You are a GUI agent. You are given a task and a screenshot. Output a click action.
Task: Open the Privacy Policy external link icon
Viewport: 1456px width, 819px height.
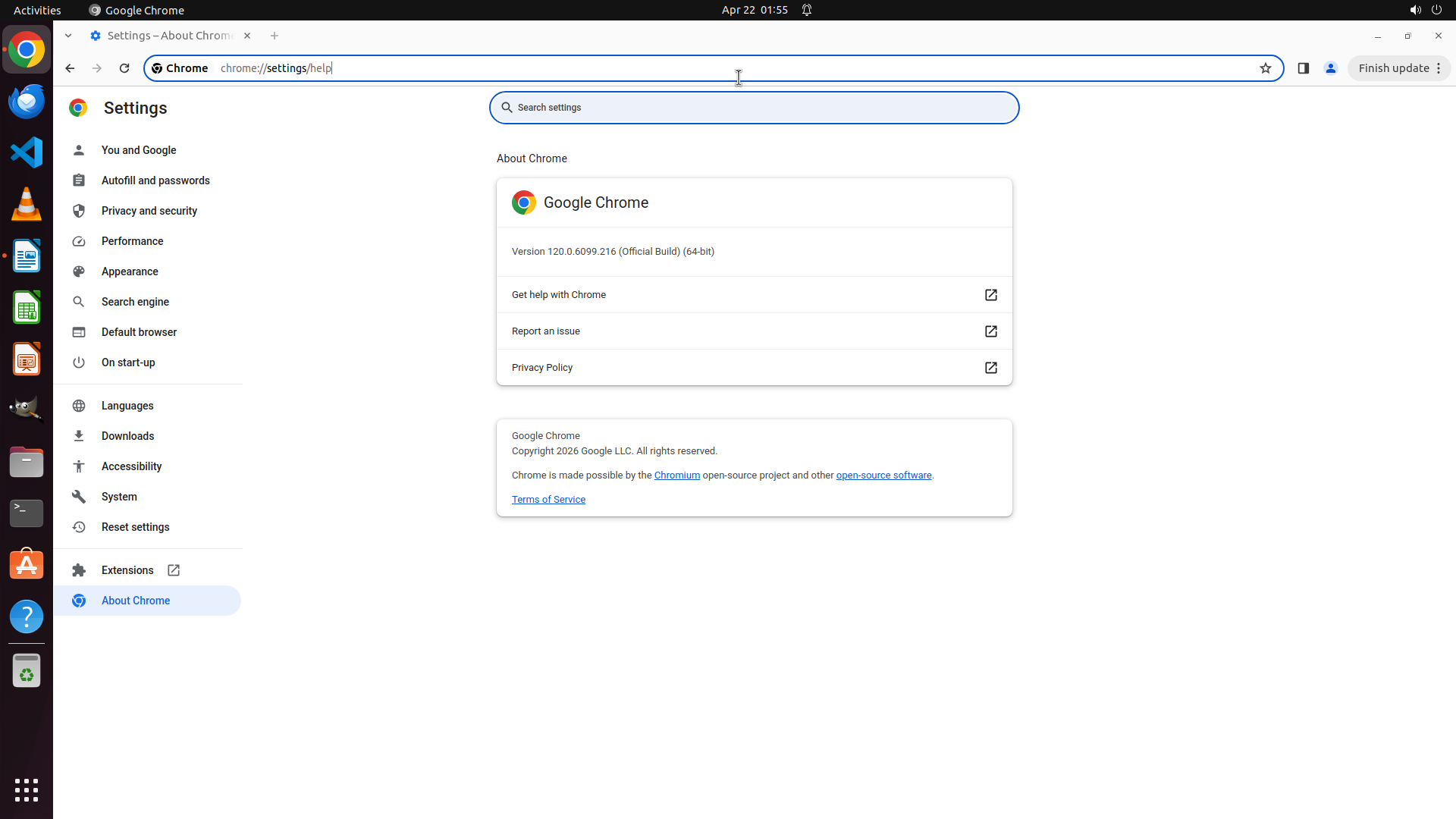click(x=990, y=368)
